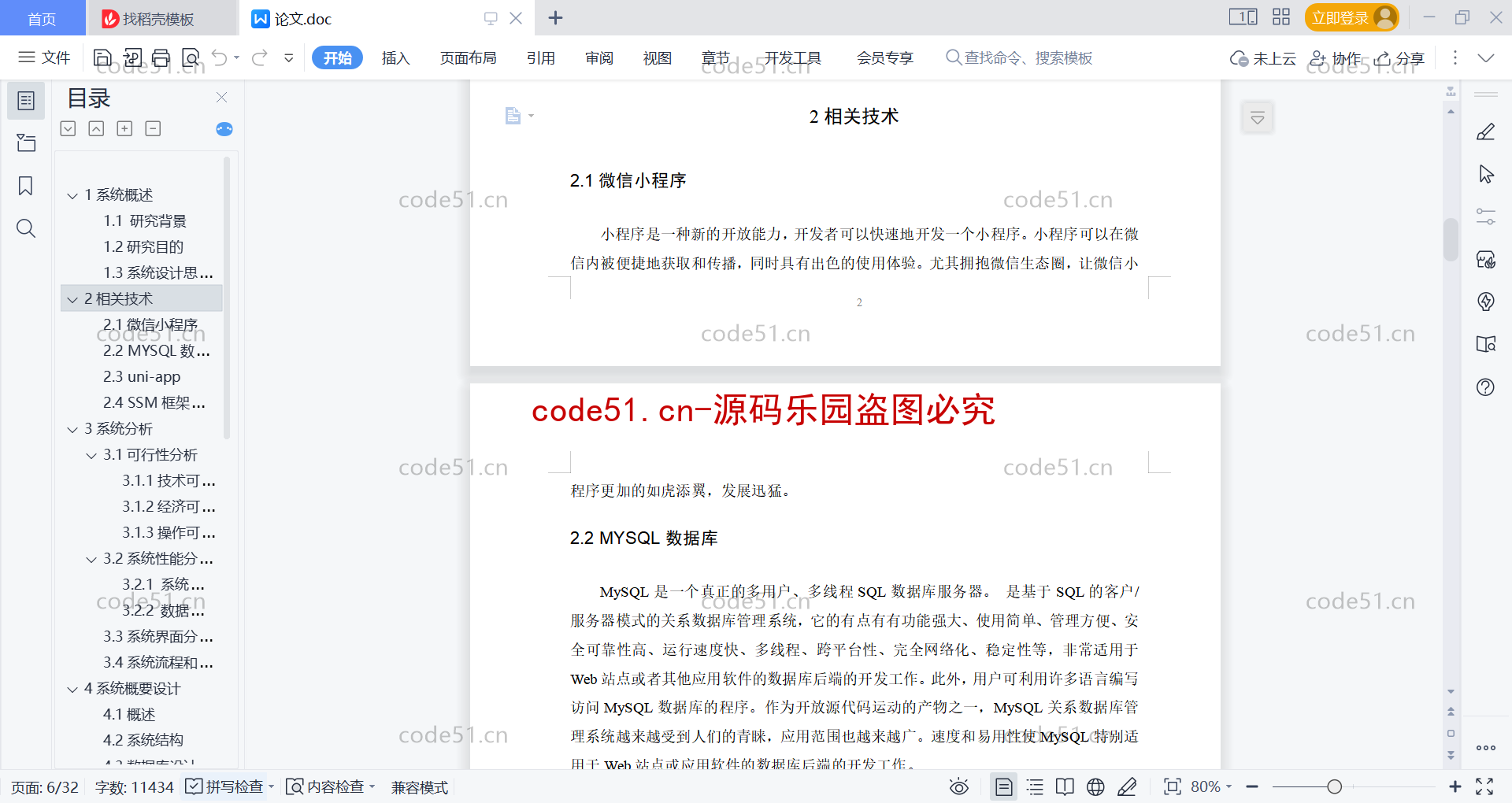Viewport: 1512px width, 803px height.
Task: Click the Undo arrow
Action: point(220,57)
